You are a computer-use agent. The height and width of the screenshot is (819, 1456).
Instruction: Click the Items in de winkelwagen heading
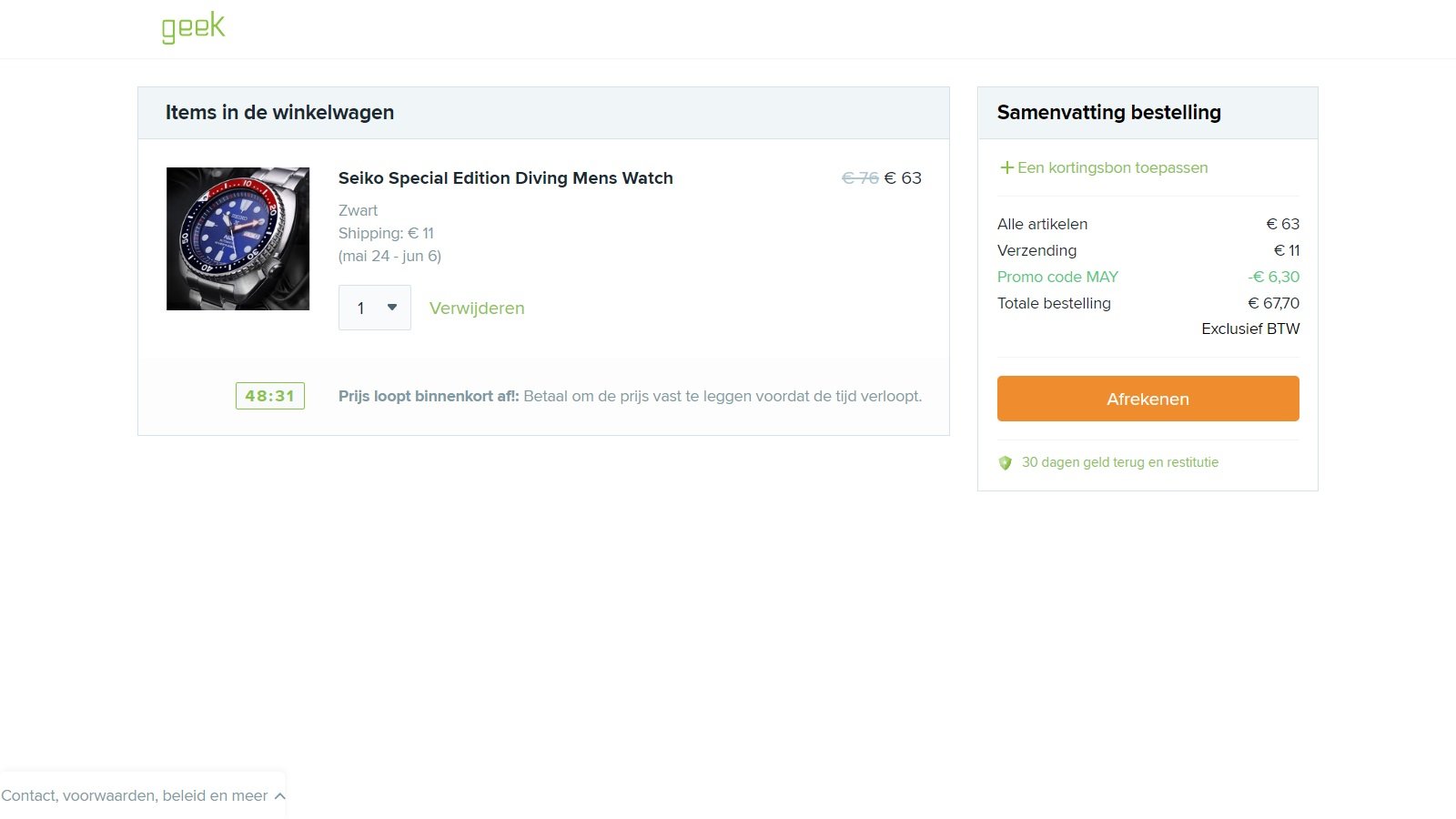[x=279, y=113]
